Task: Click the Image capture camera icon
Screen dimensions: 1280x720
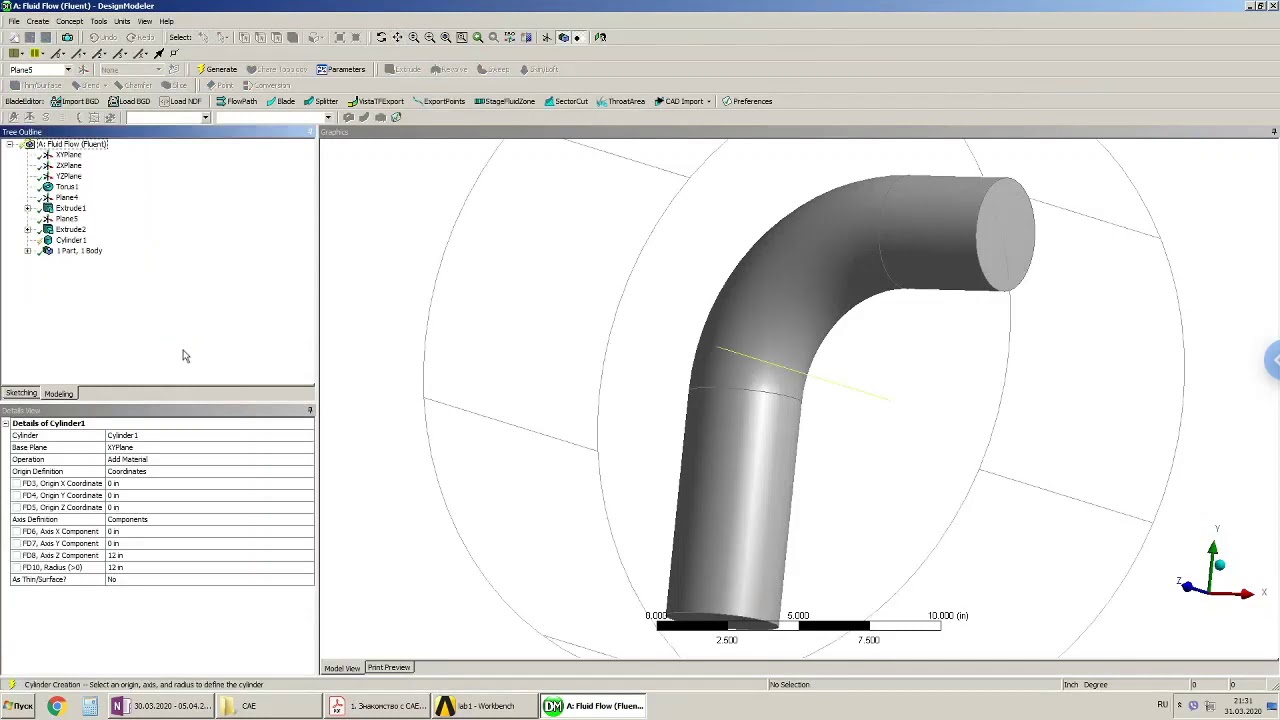Action: pos(67,37)
